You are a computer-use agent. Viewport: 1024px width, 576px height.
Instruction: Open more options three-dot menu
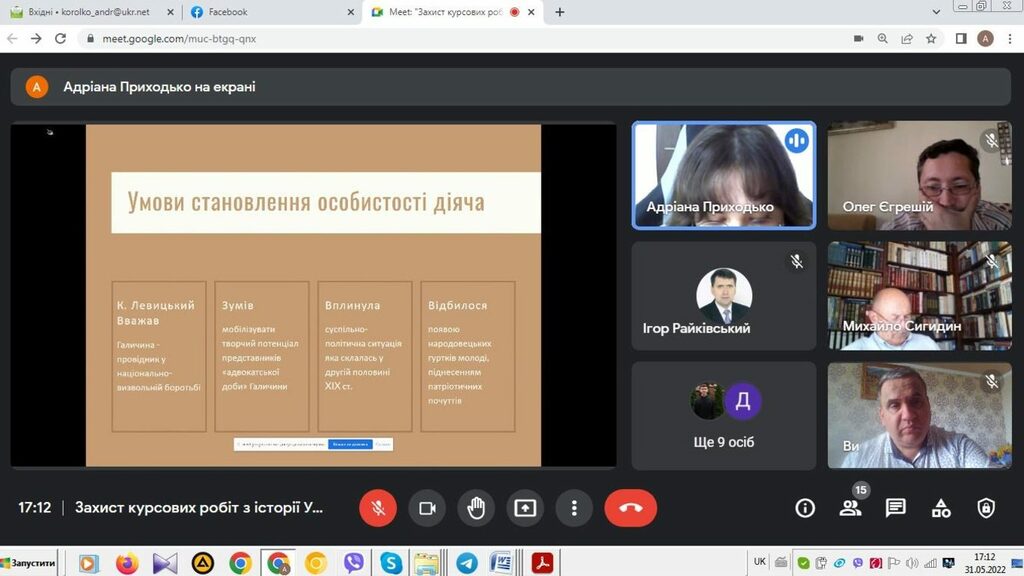(574, 508)
